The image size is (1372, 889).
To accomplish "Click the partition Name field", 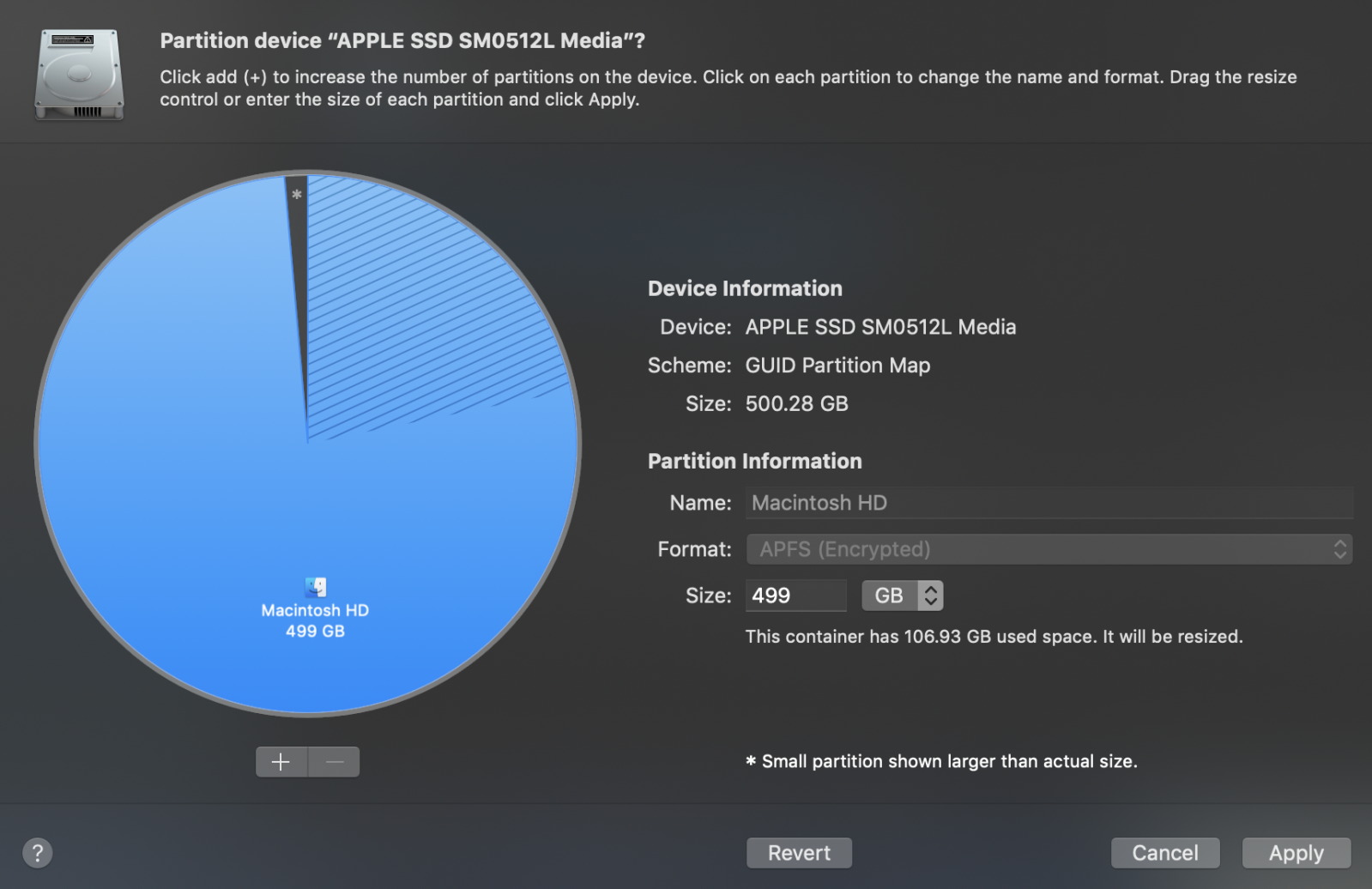I will [1049, 503].
